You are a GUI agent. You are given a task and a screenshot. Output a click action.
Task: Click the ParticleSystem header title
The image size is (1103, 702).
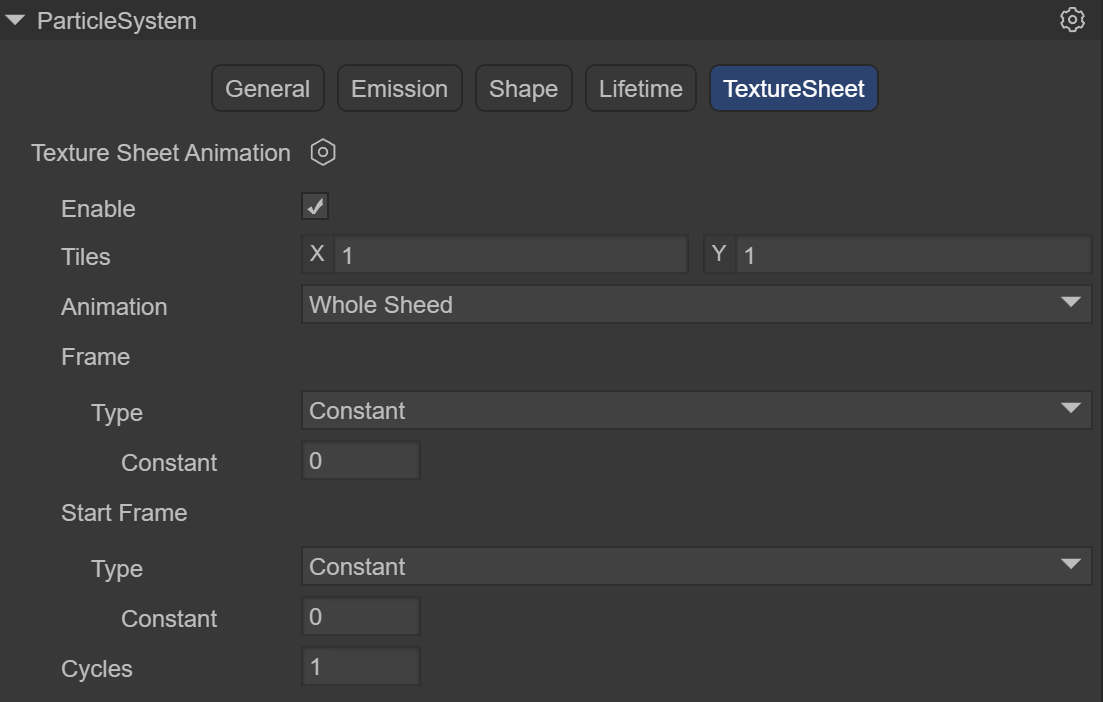tap(116, 20)
